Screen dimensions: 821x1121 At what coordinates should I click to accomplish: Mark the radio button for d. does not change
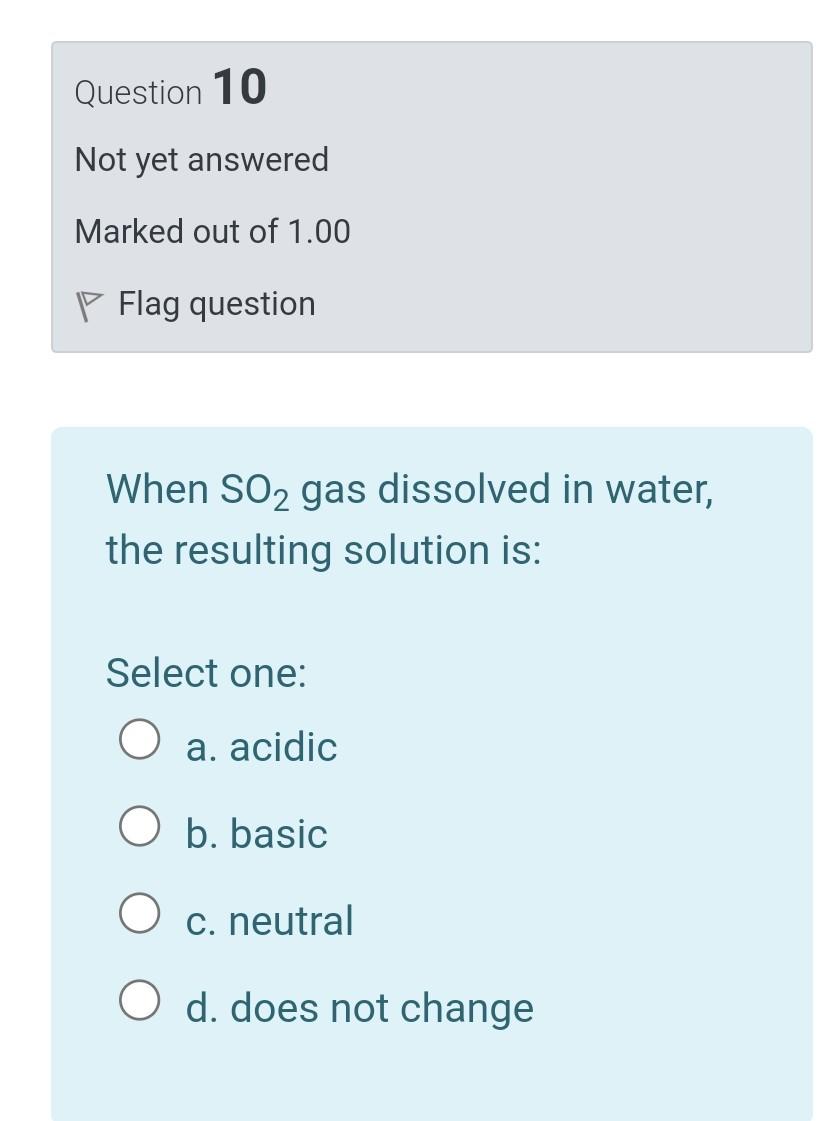click(139, 999)
